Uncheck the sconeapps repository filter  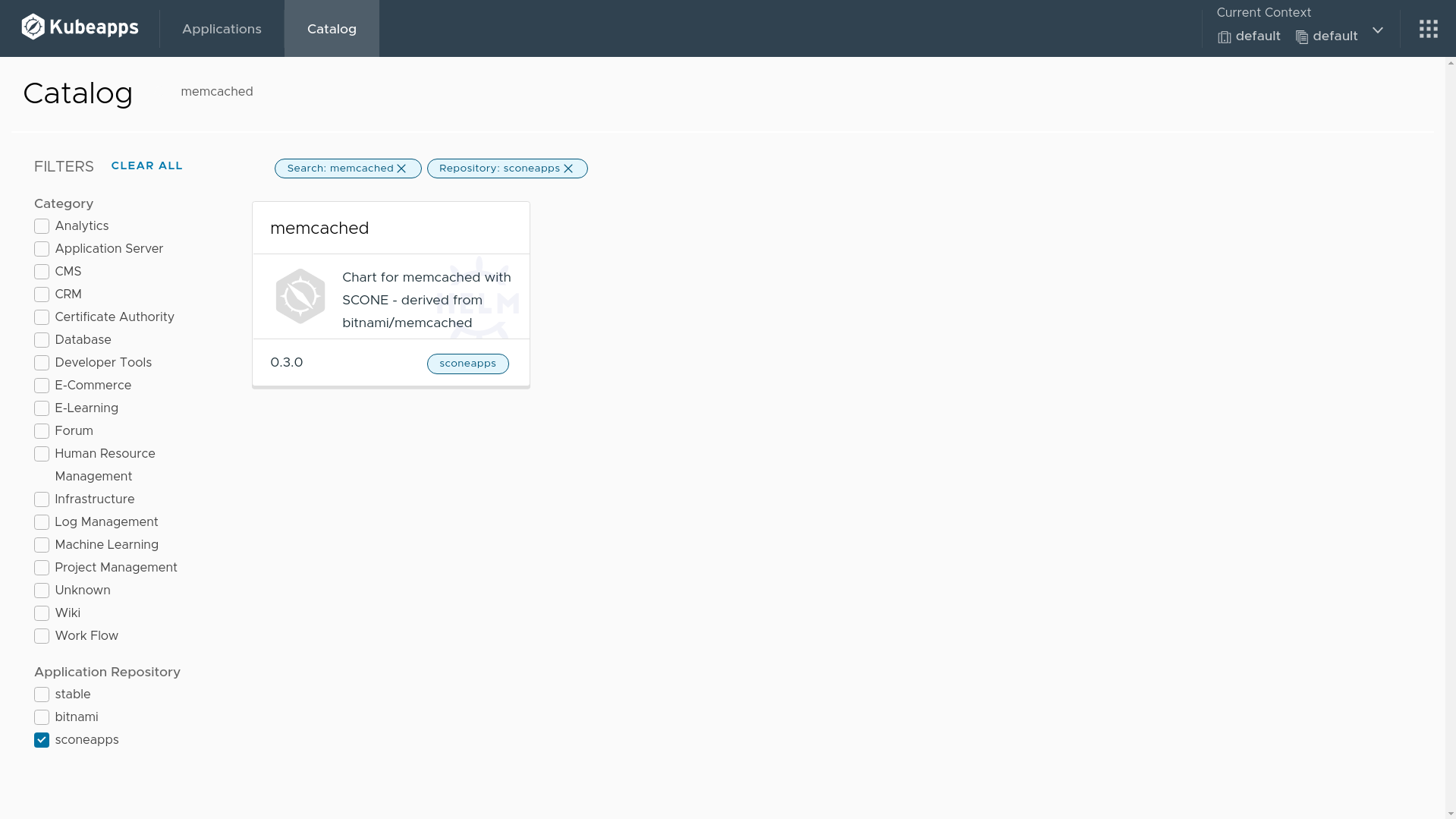pos(42,740)
